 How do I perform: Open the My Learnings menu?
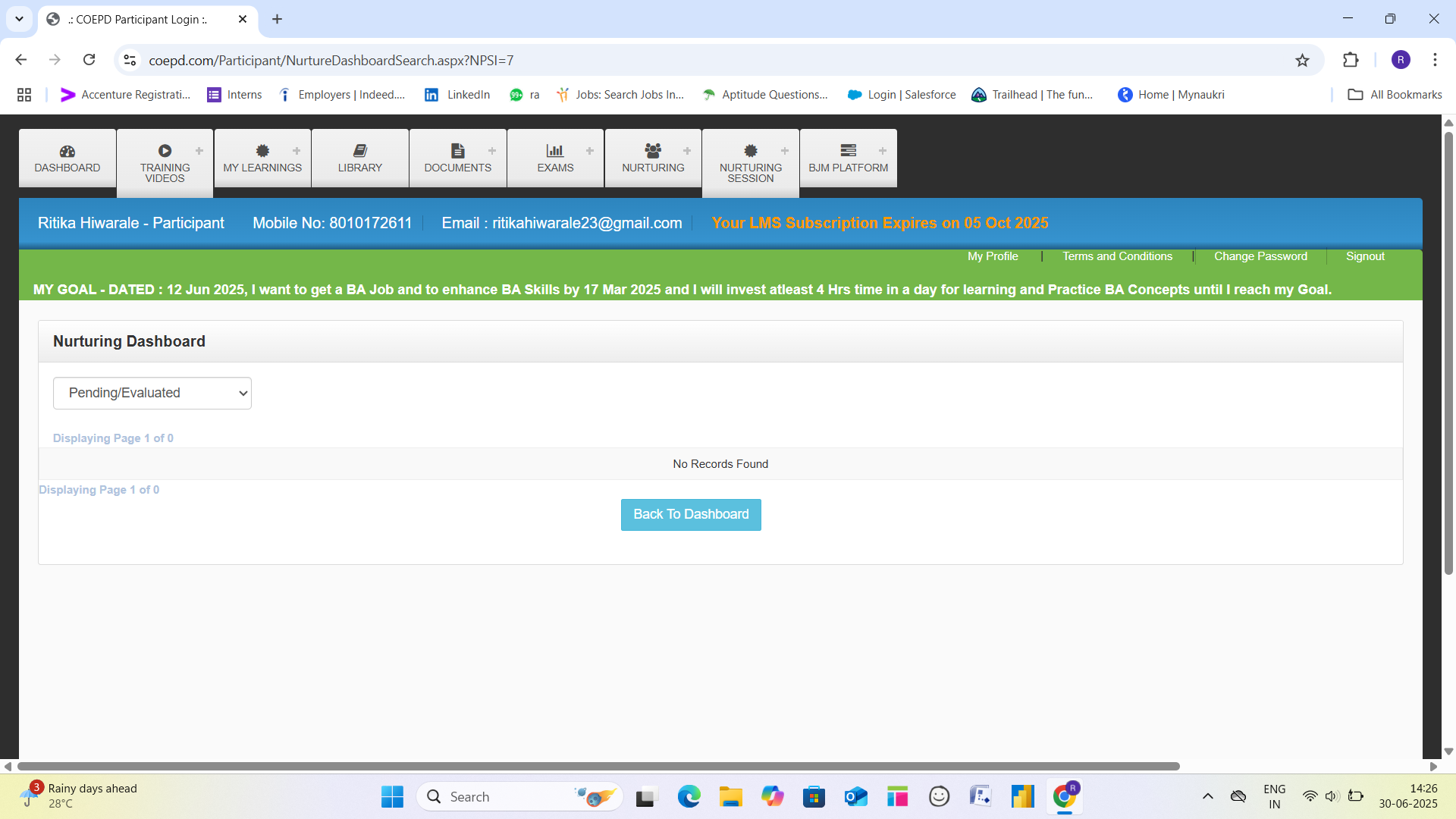coord(262,168)
